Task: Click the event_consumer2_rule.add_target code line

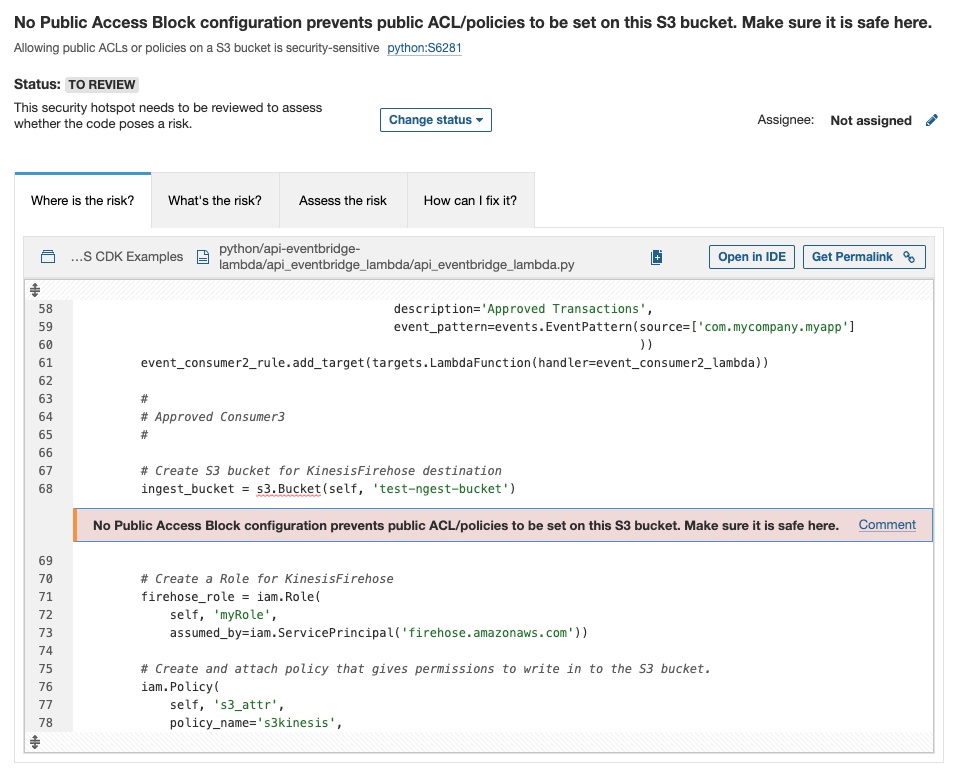Action: click(454, 363)
